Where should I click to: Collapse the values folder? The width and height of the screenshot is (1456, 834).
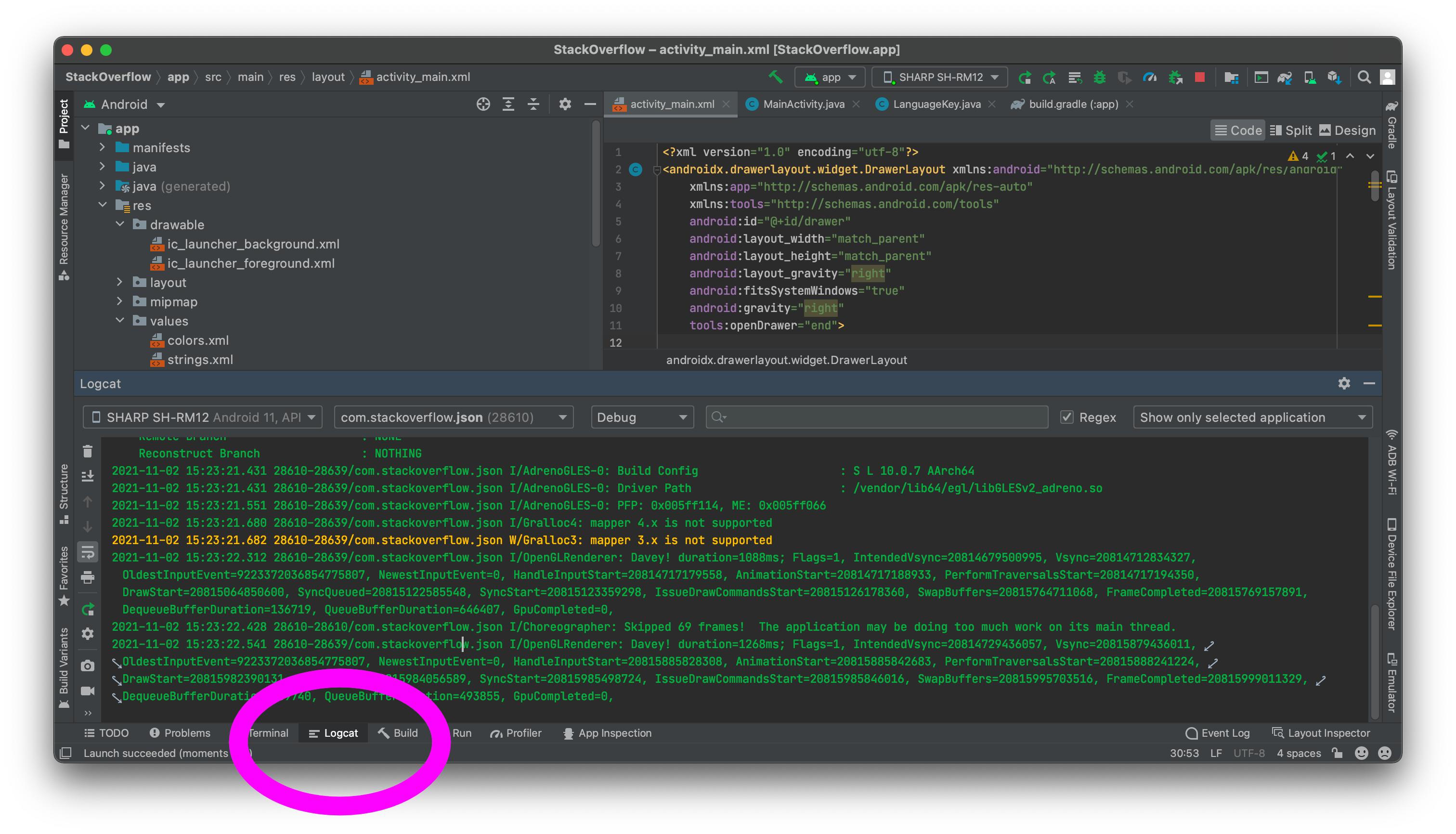tap(120, 321)
